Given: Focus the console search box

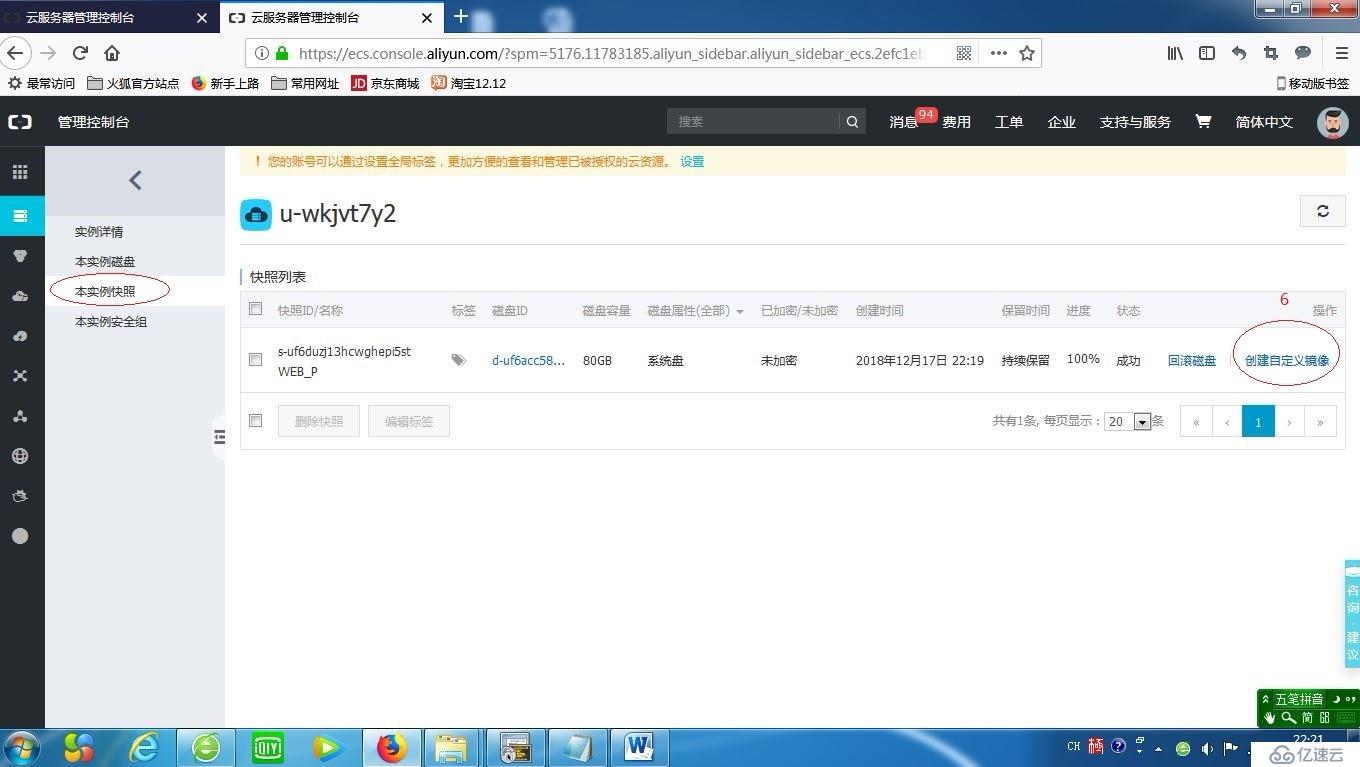Looking at the screenshot, I should click(x=753, y=122).
